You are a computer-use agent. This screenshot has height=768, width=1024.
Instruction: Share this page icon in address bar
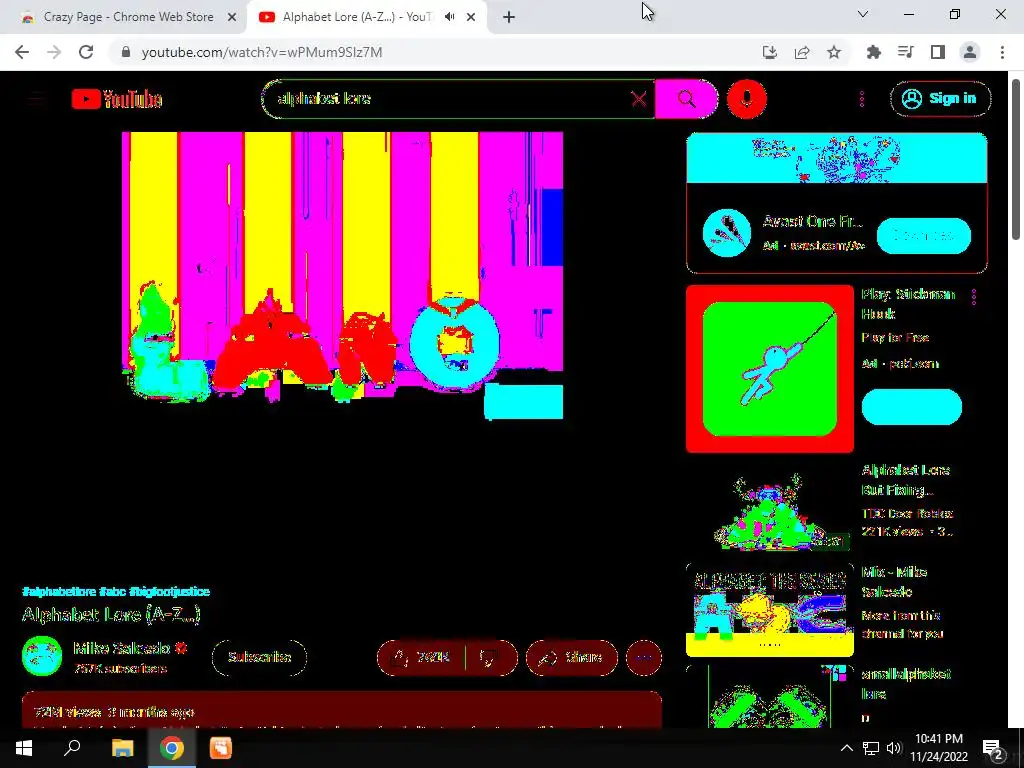coord(802,52)
